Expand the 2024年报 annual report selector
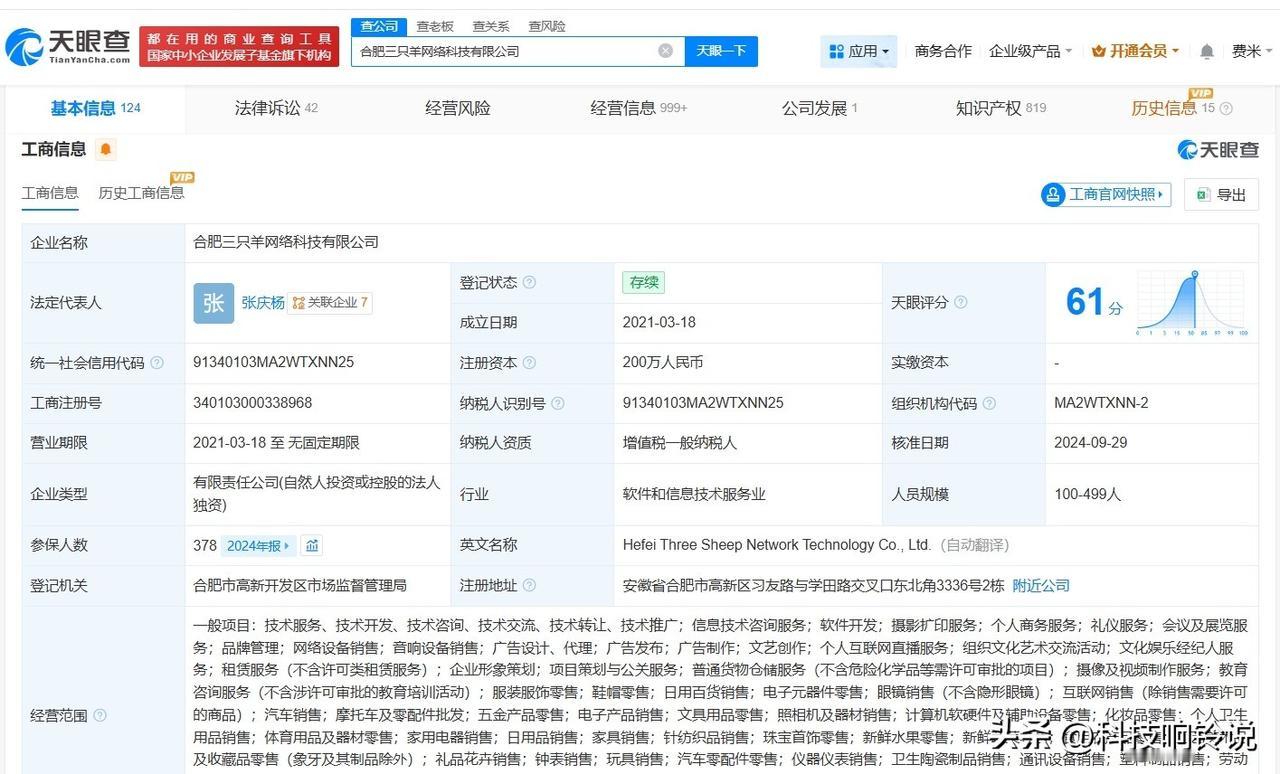The height and width of the screenshot is (774, 1280). coord(257,546)
